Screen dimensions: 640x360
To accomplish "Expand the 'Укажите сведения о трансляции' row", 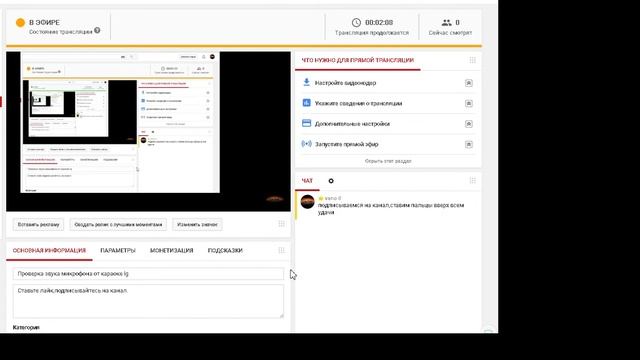I will tap(469, 103).
